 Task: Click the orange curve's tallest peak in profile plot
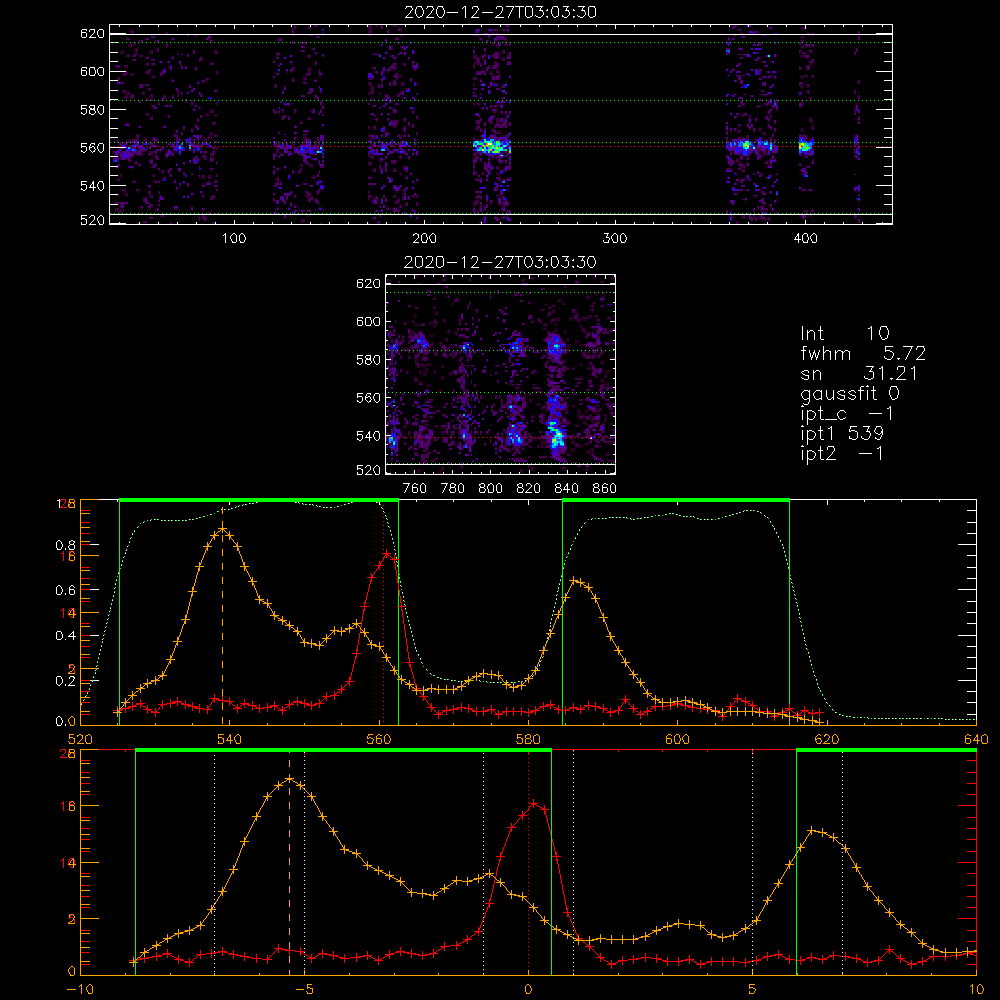tap(222, 529)
